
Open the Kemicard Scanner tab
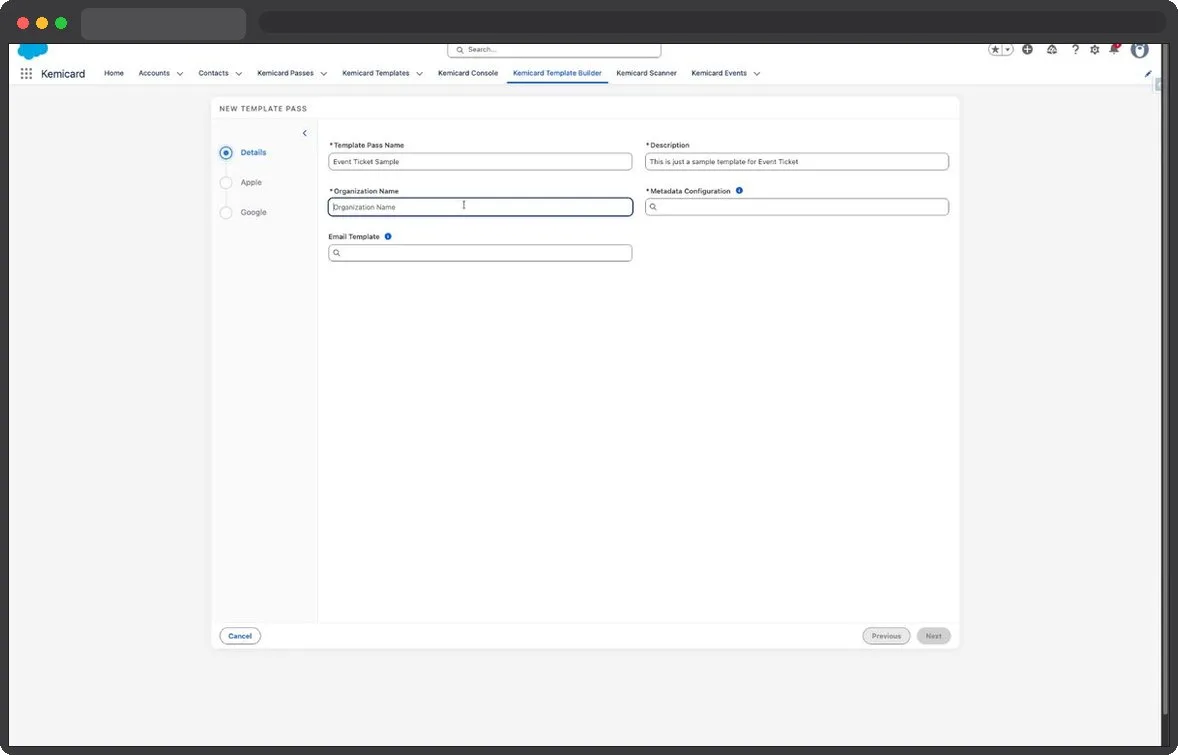click(646, 73)
